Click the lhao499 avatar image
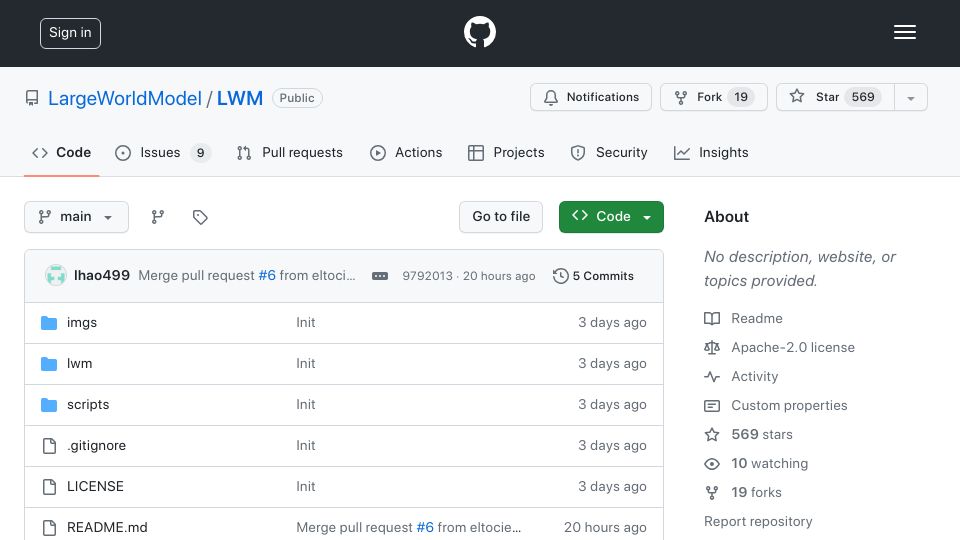Image resolution: width=960 pixels, height=540 pixels. tap(56, 276)
